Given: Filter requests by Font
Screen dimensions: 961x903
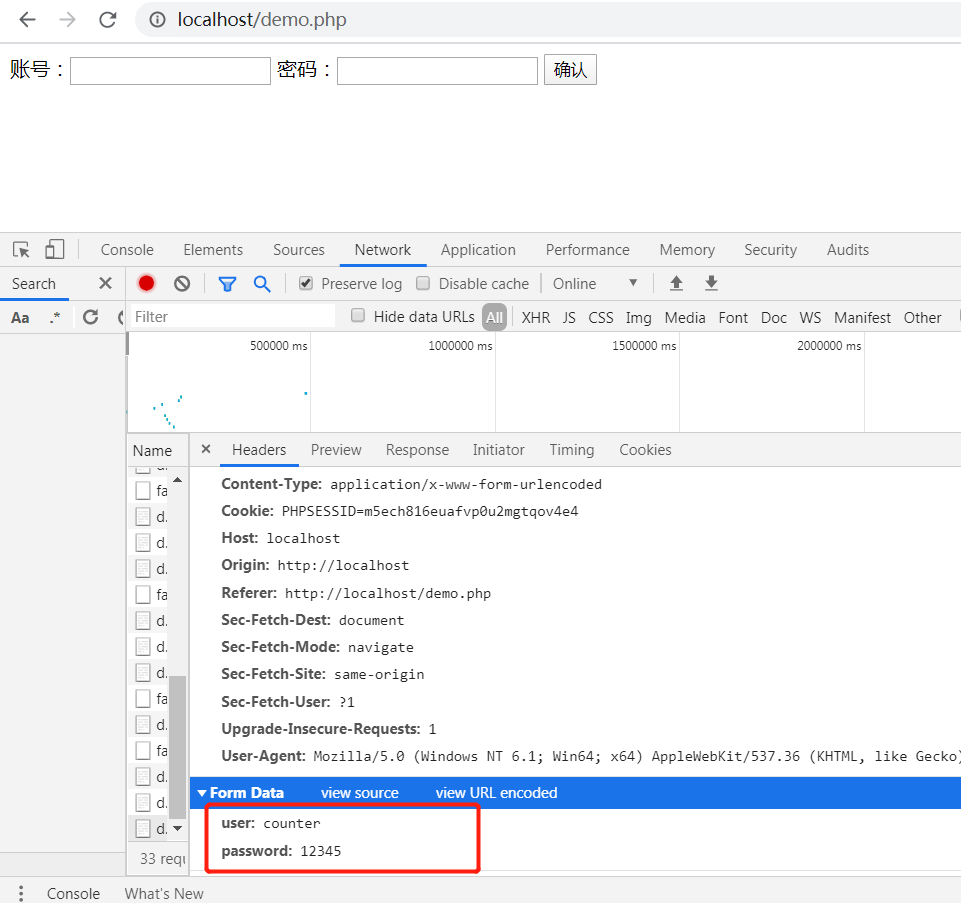Looking at the screenshot, I should coord(733,318).
